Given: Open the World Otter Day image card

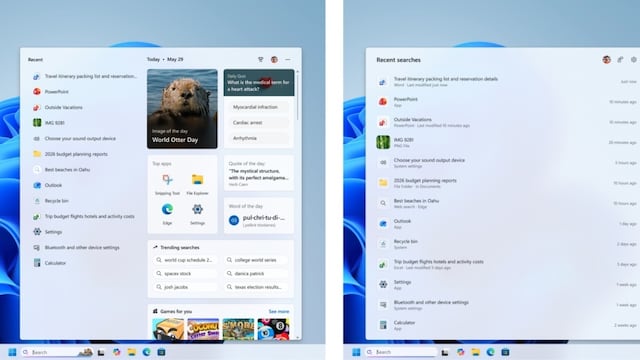Looking at the screenshot, I should pos(182,109).
